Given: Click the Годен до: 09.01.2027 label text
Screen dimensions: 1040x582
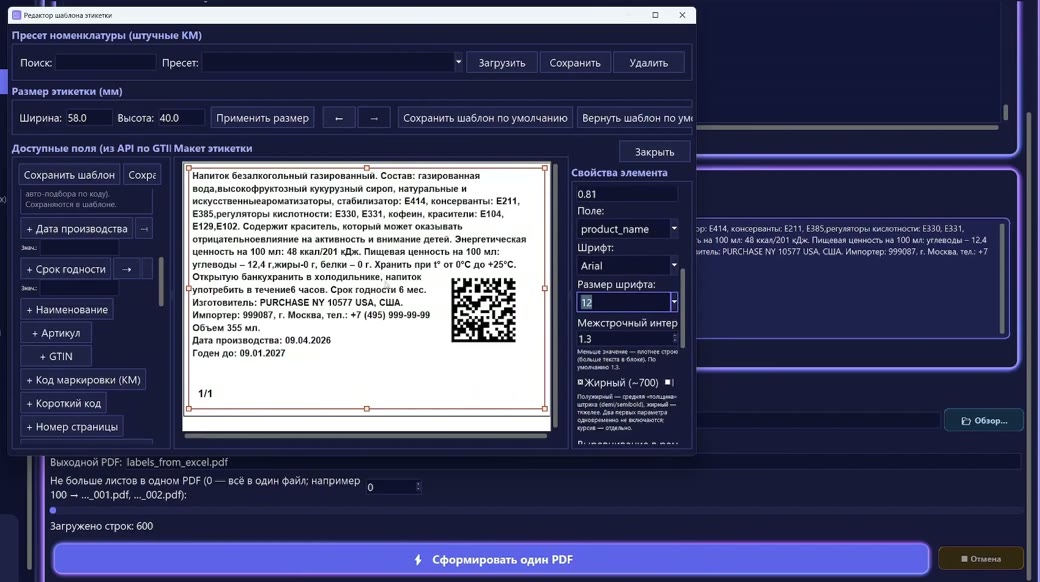Looking at the screenshot, I should (x=238, y=353).
